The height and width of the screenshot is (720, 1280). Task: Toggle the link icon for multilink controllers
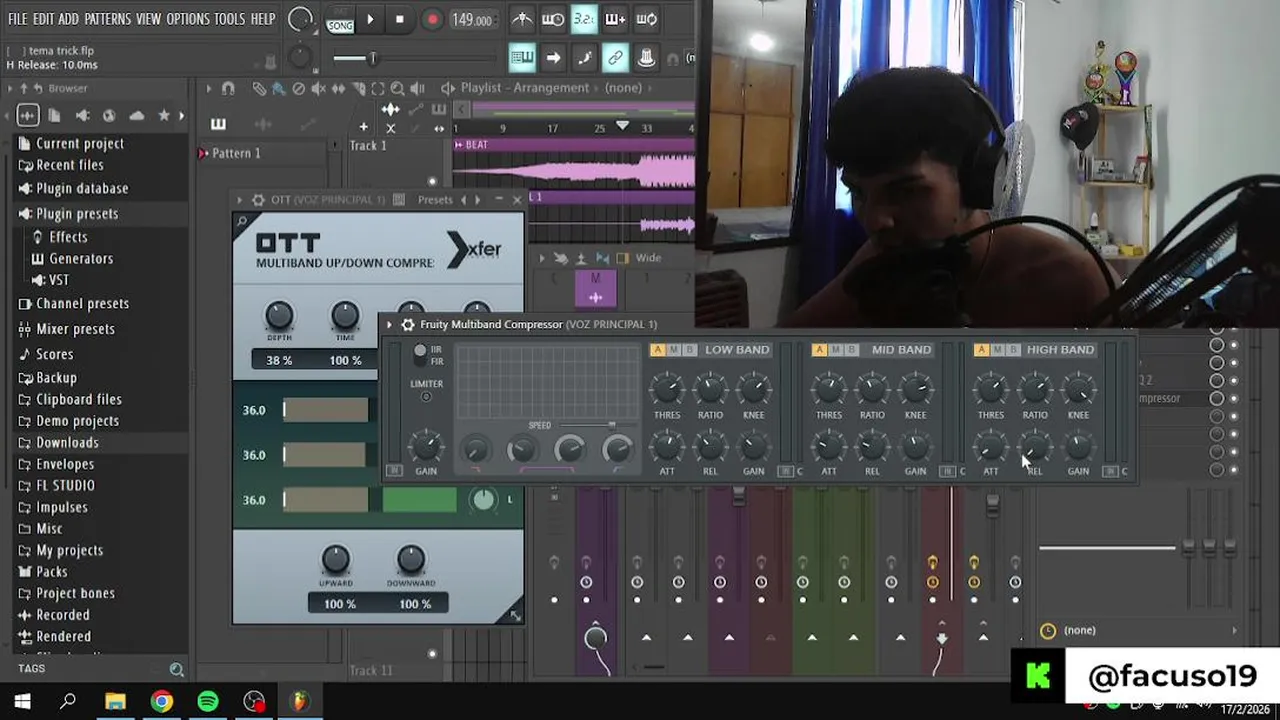(615, 58)
